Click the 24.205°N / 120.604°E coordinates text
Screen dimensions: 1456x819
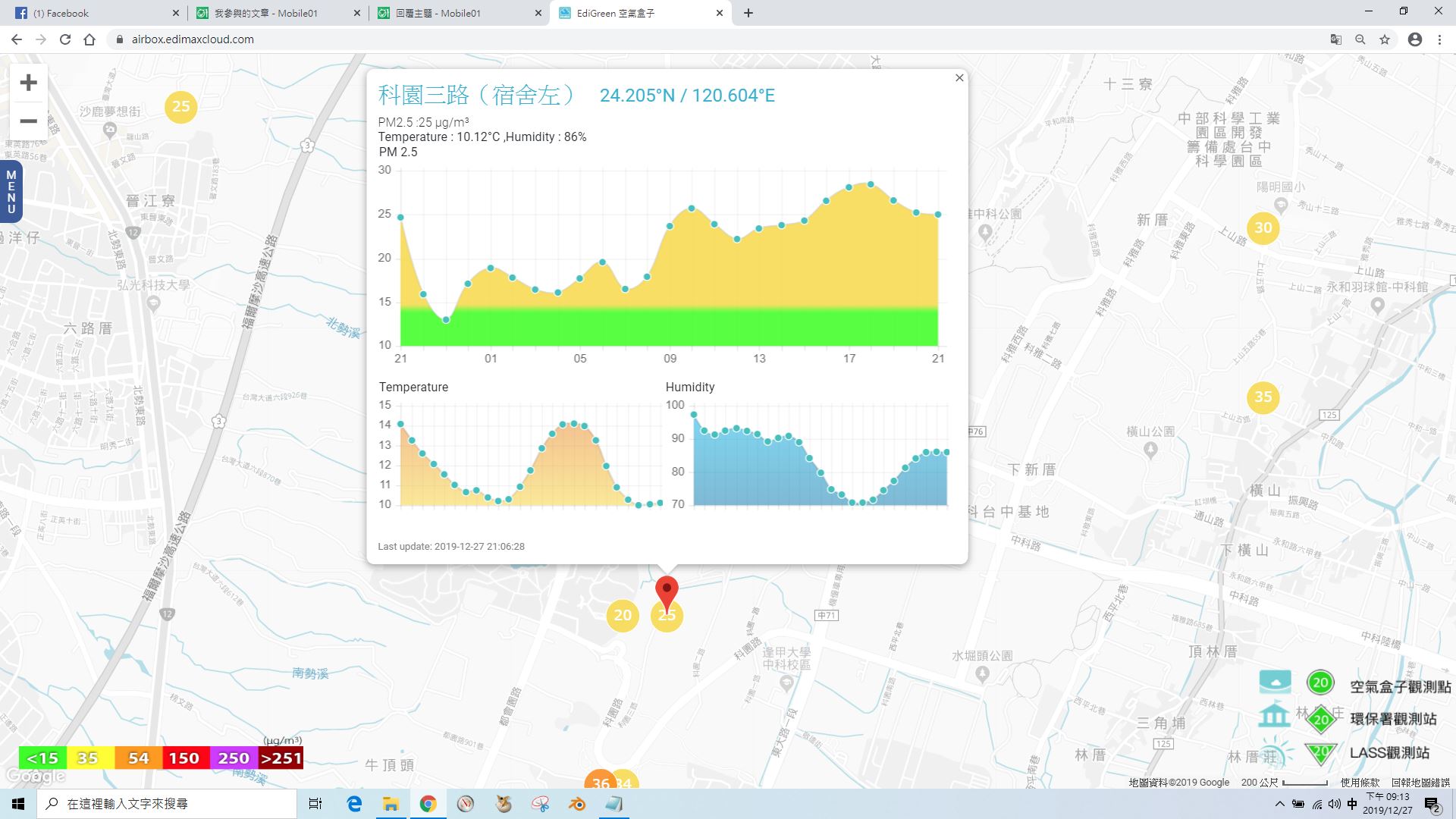tap(687, 96)
